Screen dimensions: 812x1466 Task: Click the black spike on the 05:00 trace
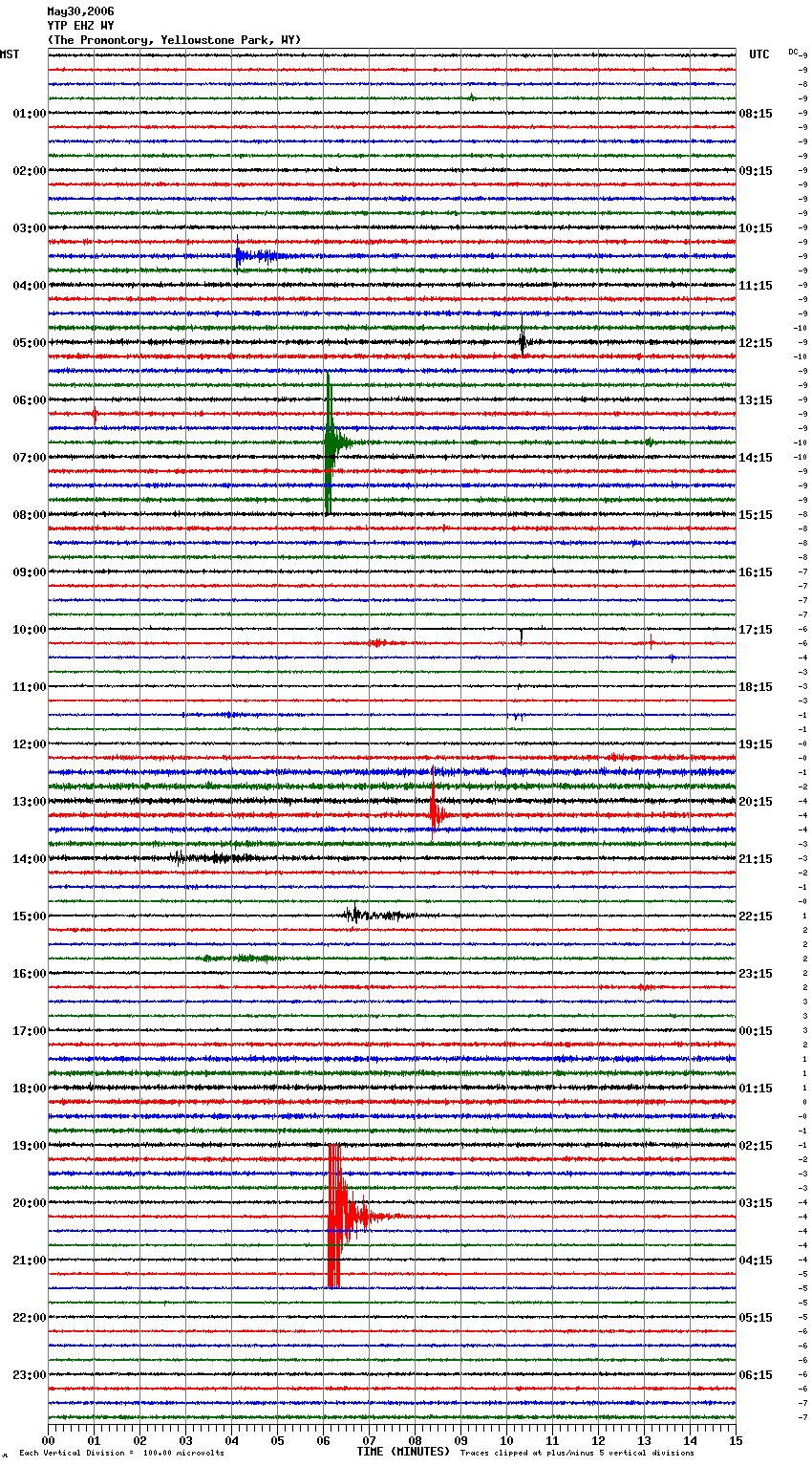[x=523, y=341]
